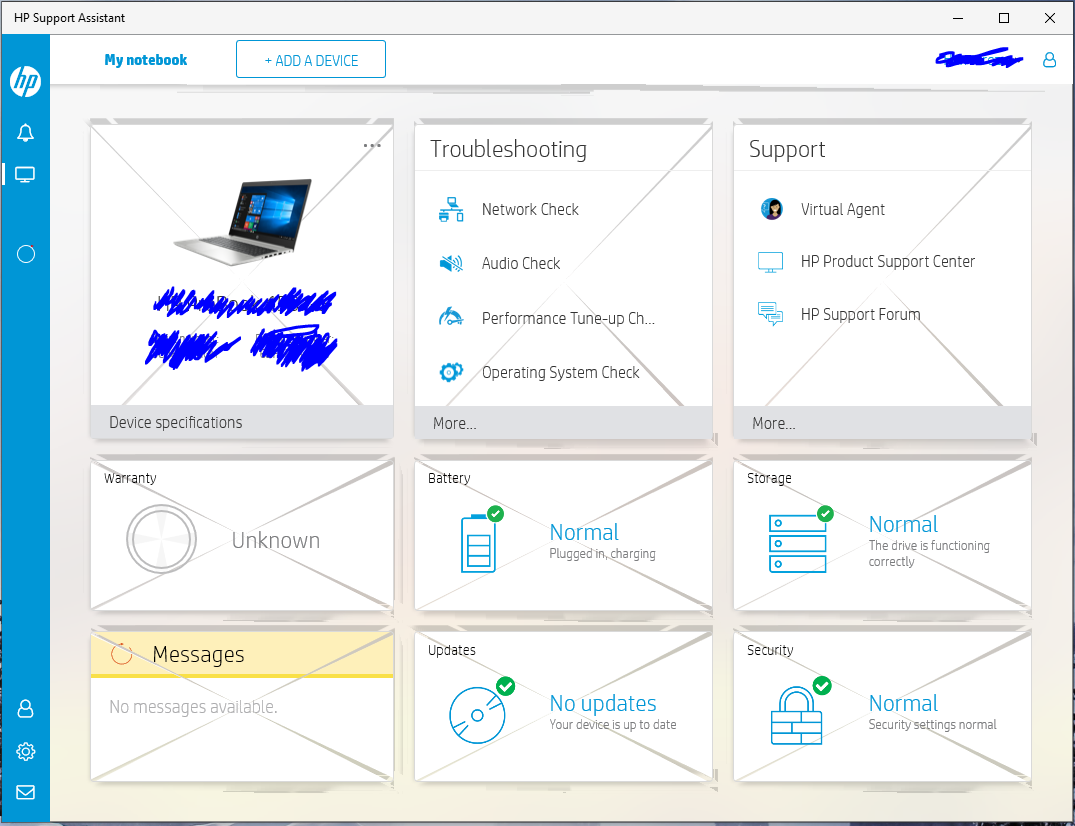Open Audio Check

521,263
